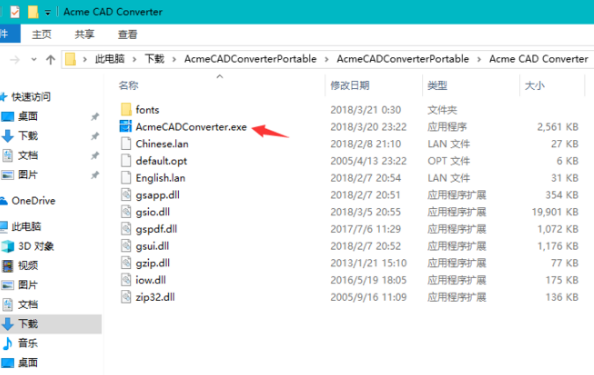Select the gsapp.dll file icon
The image size is (594, 375).
126,195
